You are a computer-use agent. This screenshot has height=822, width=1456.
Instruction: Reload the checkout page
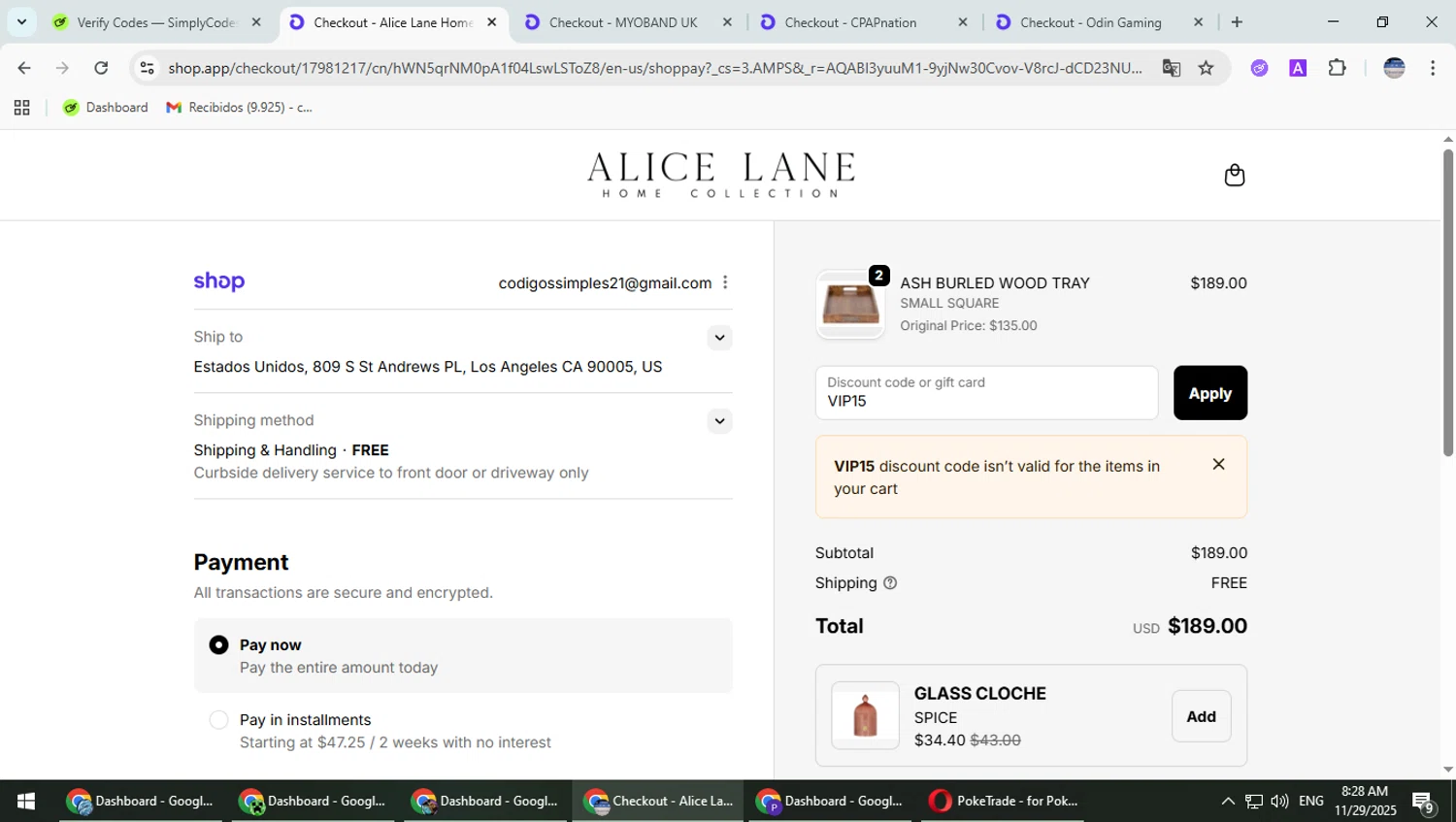(101, 68)
